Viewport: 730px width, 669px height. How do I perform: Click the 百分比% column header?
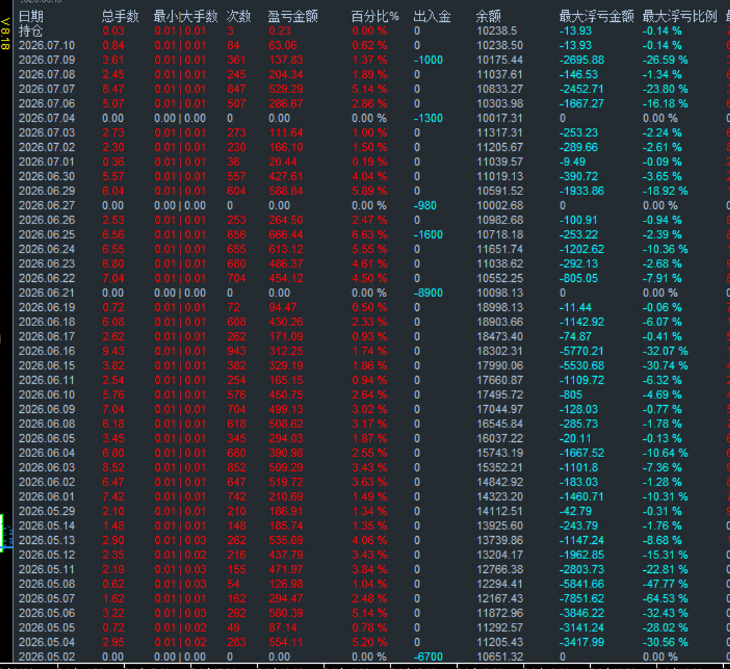pos(375,17)
